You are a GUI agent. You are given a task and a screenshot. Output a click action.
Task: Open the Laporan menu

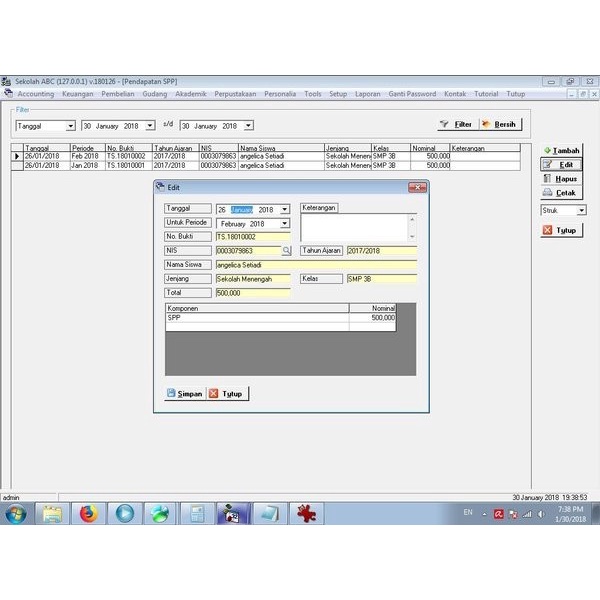pos(368,94)
